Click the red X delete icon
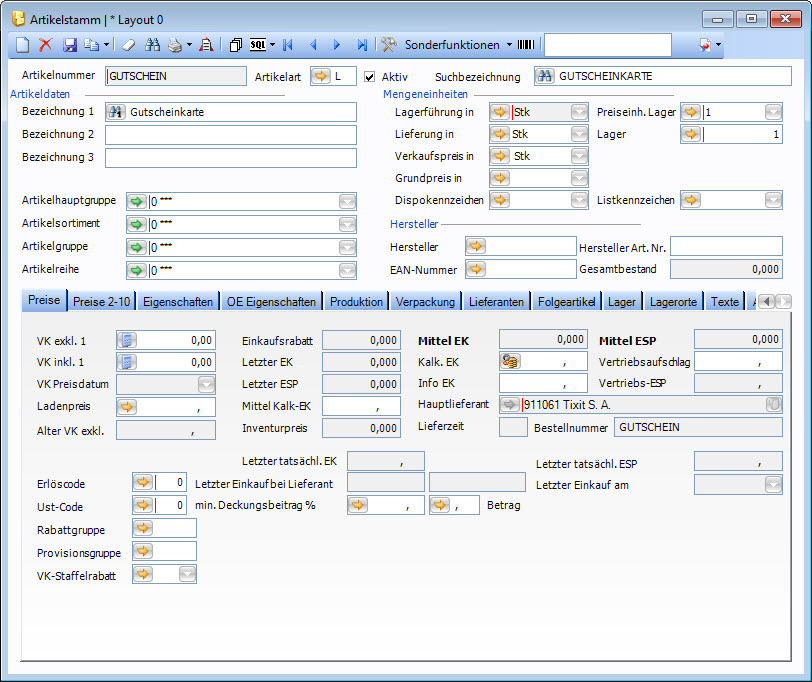 (45, 45)
